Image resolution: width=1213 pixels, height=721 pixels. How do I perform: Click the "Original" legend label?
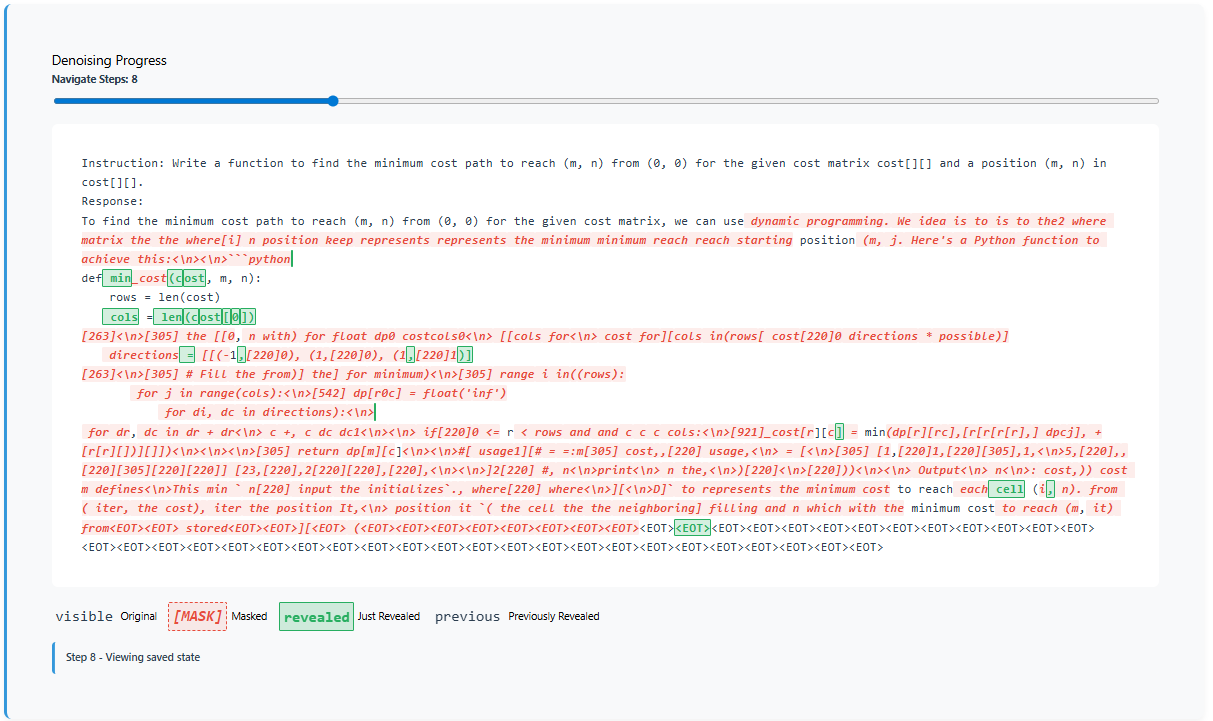[x=139, y=616]
